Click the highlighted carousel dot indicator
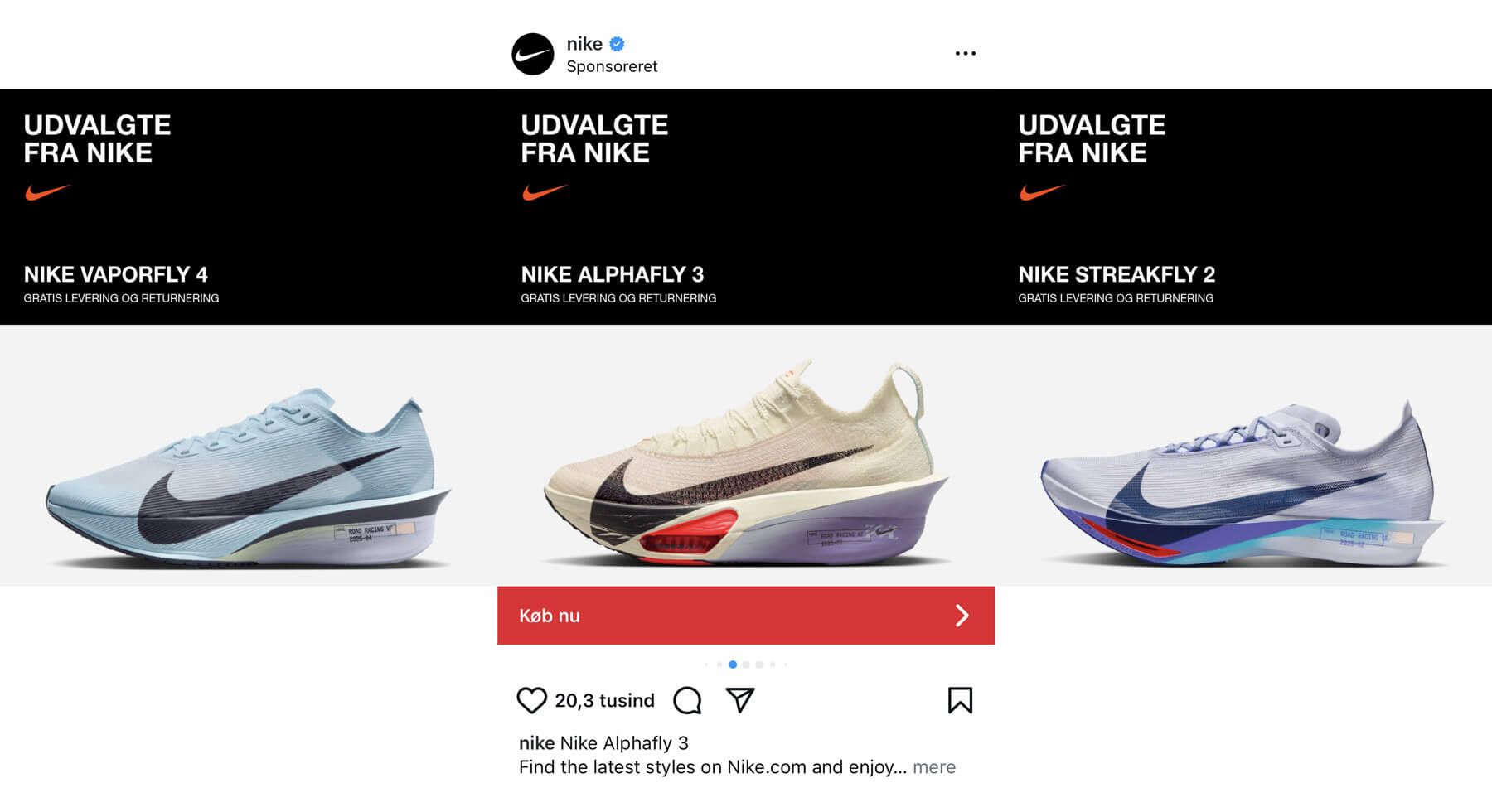Screen dimensions: 1492x812 733,664
